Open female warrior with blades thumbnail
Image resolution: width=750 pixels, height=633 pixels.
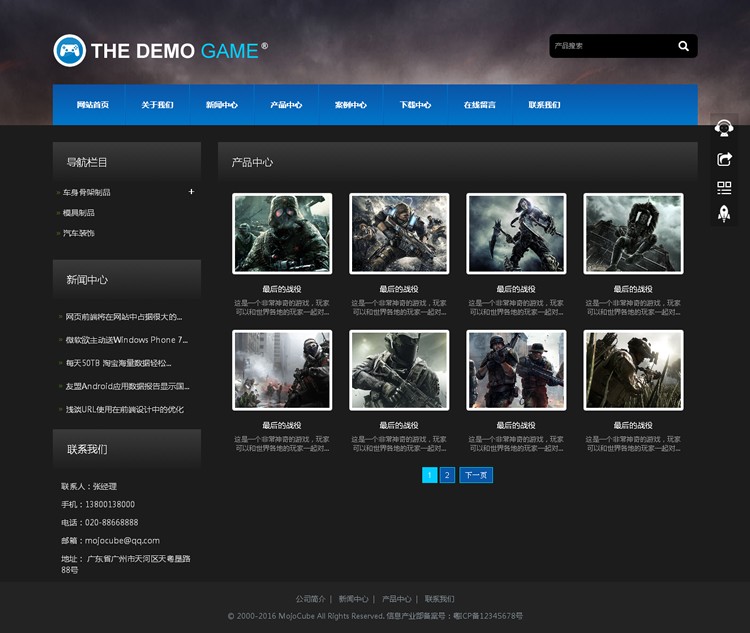[516, 233]
